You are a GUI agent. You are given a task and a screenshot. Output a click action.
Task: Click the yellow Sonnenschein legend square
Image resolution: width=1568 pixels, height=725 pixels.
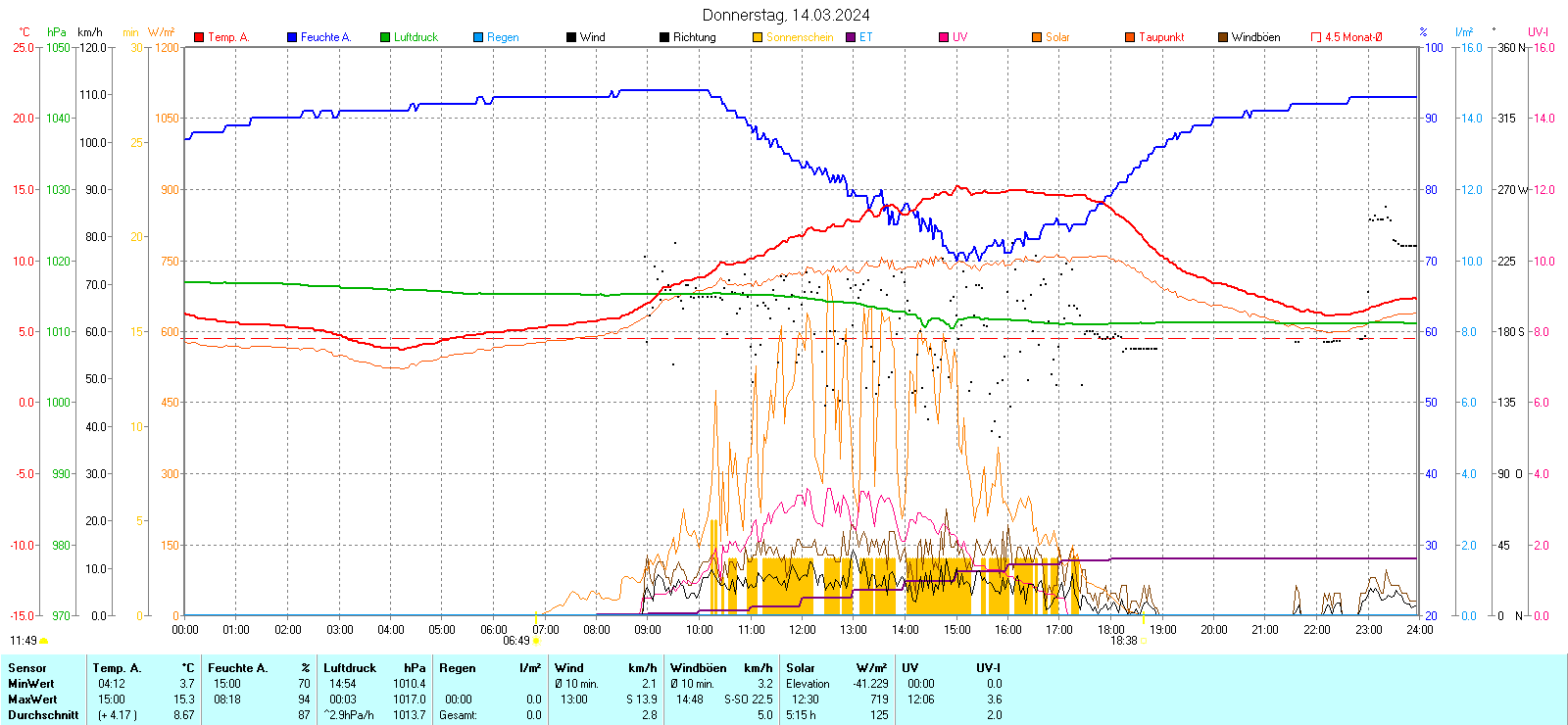pyautogui.click(x=758, y=37)
